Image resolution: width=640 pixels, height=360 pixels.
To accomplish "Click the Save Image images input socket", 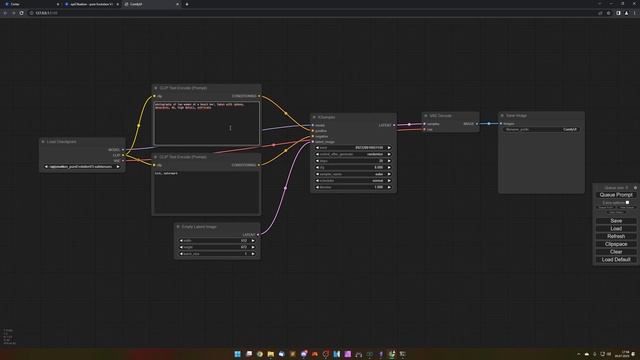I will (x=501, y=124).
